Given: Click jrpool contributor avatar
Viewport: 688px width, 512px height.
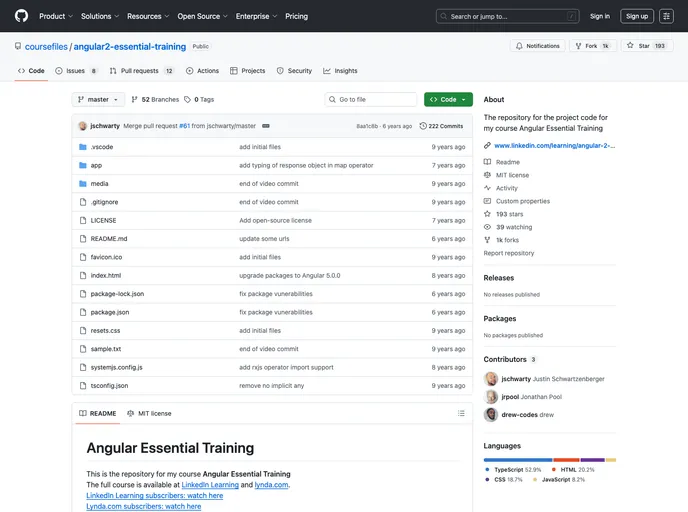Looking at the screenshot, I should (x=491, y=397).
